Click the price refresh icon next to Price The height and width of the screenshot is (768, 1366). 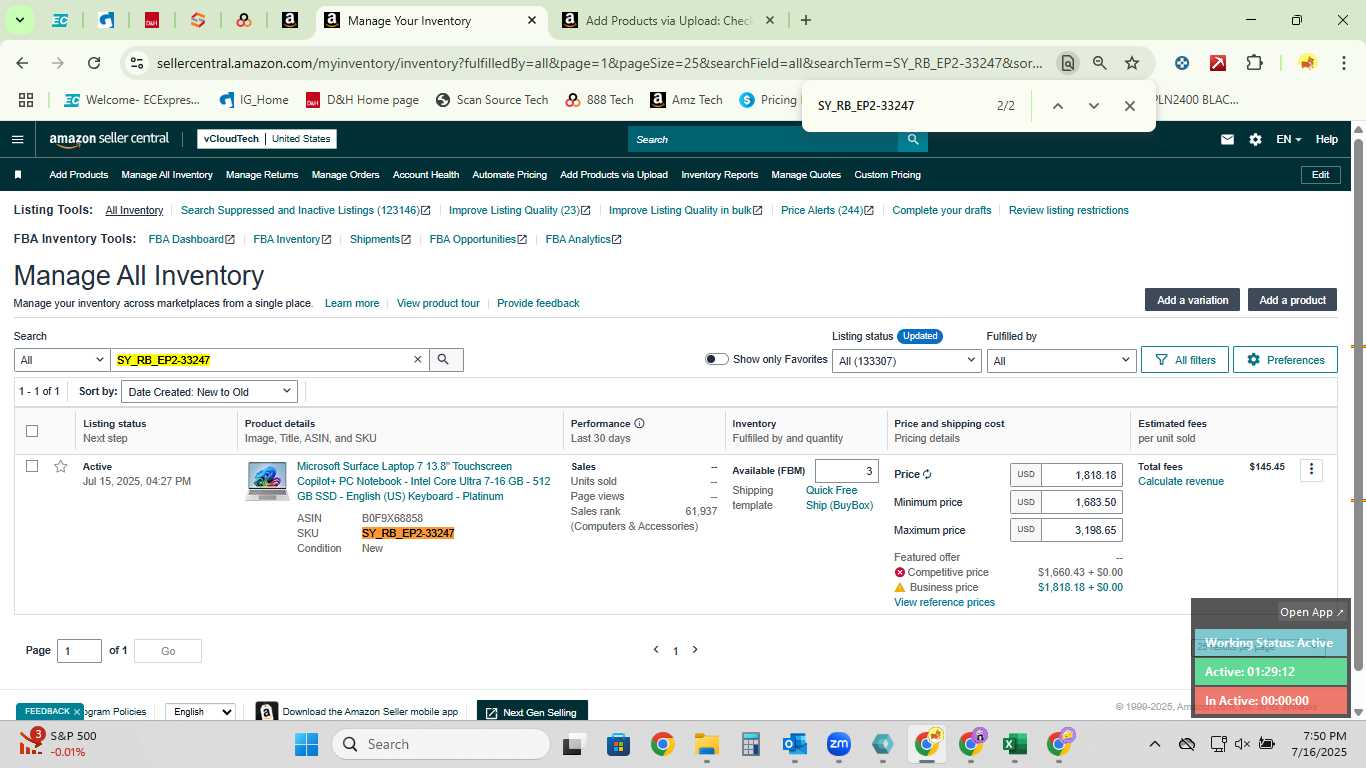(927, 475)
